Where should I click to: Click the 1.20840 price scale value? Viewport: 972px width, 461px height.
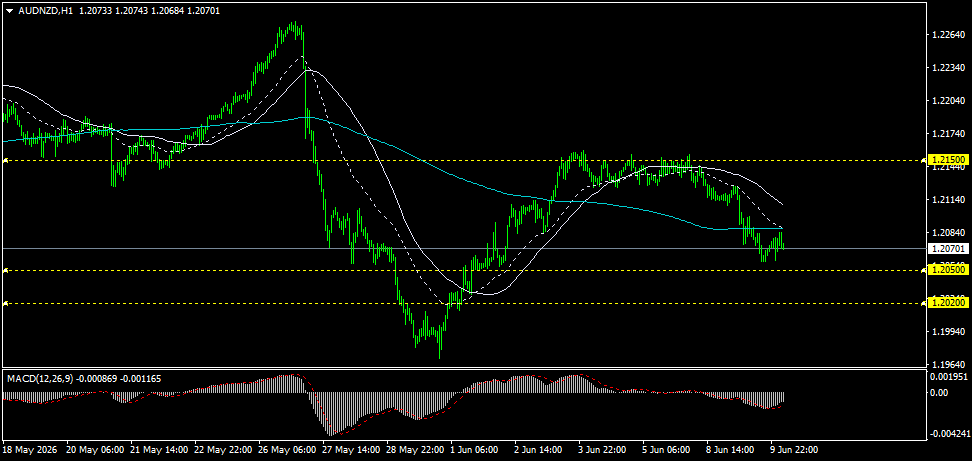pyautogui.click(x=948, y=232)
